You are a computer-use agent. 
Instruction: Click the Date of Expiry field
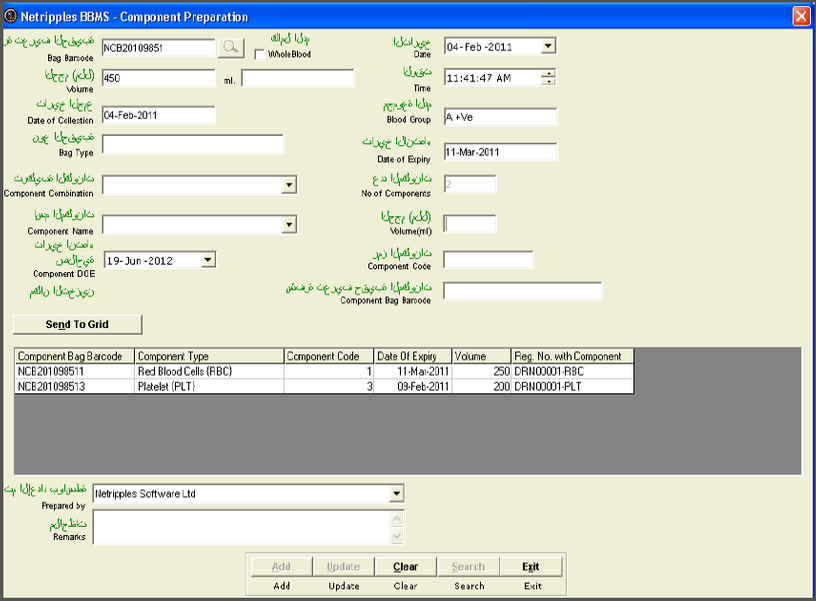tap(500, 152)
